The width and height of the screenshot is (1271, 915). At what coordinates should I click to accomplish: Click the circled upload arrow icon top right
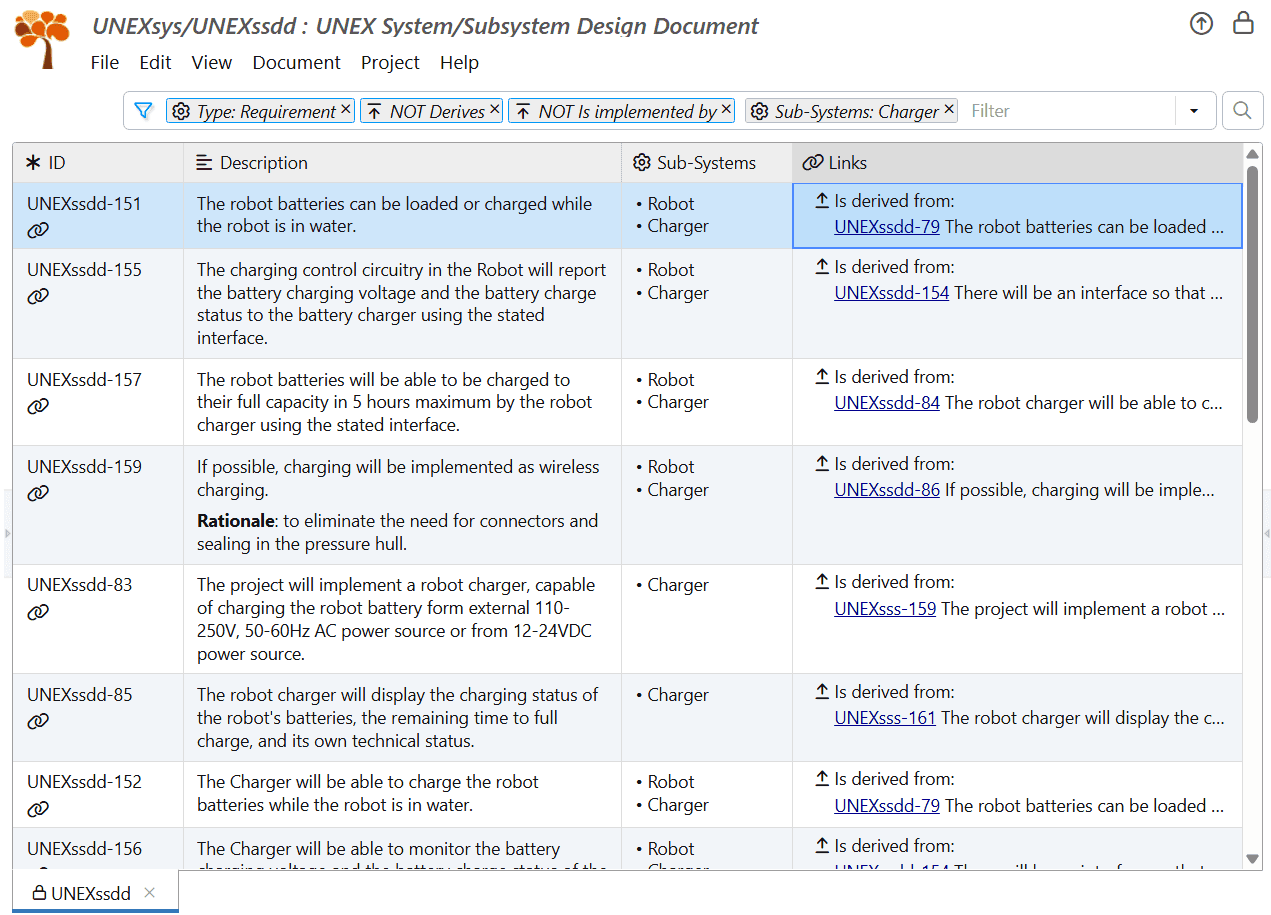tap(1201, 23)
